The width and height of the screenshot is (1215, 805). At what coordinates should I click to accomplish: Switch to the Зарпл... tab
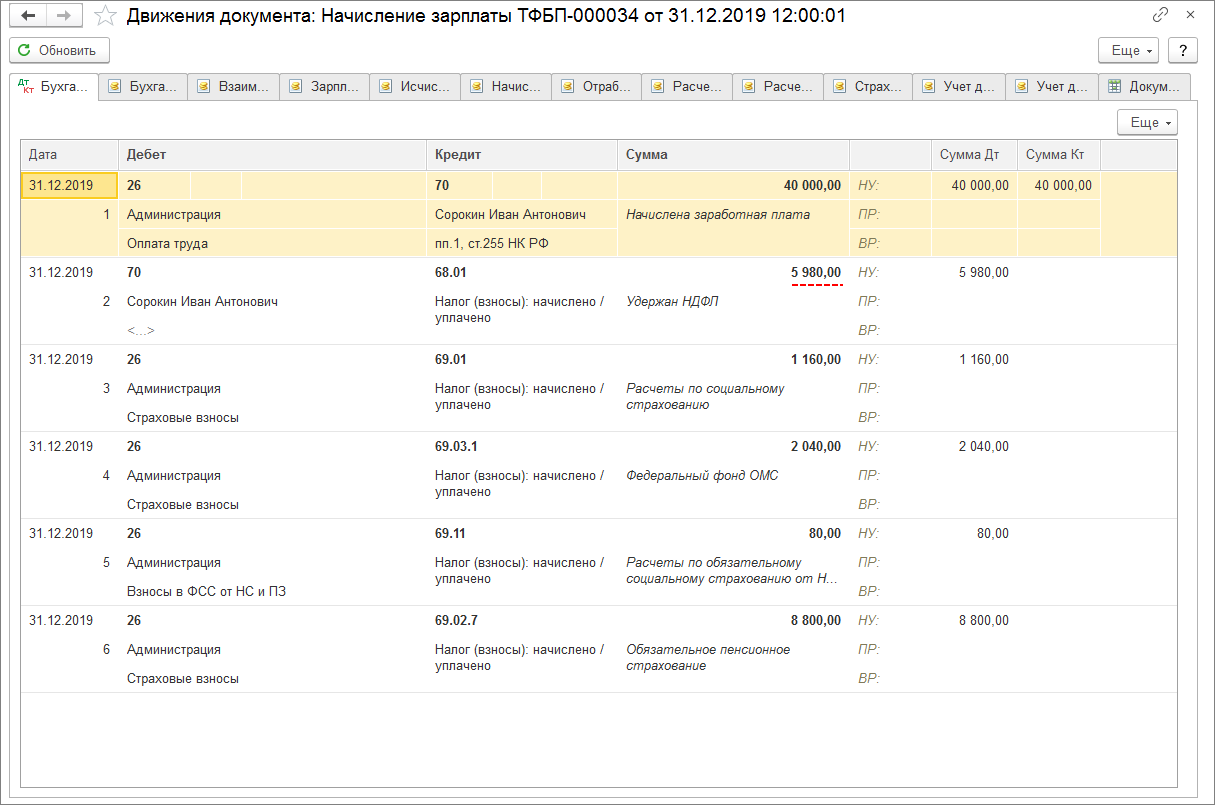324,87
